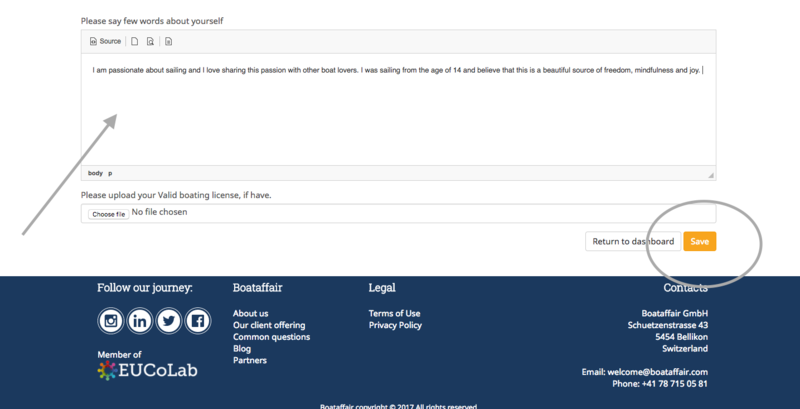The width and height of the screenshot is (800, 409).
Task: Click the welcome@boataffair.com email address
Action: 657,372
